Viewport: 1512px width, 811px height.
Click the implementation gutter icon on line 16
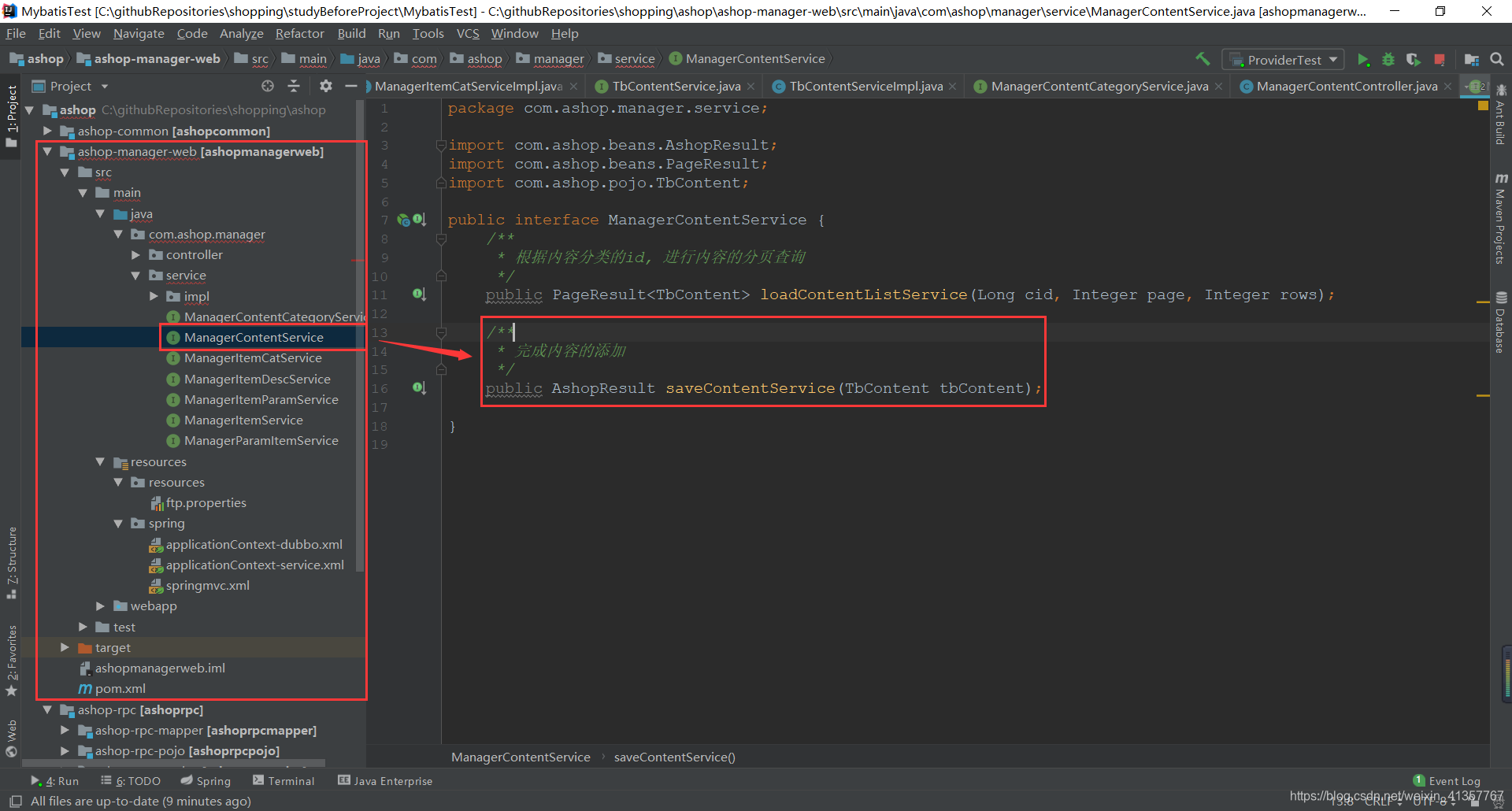419,388
